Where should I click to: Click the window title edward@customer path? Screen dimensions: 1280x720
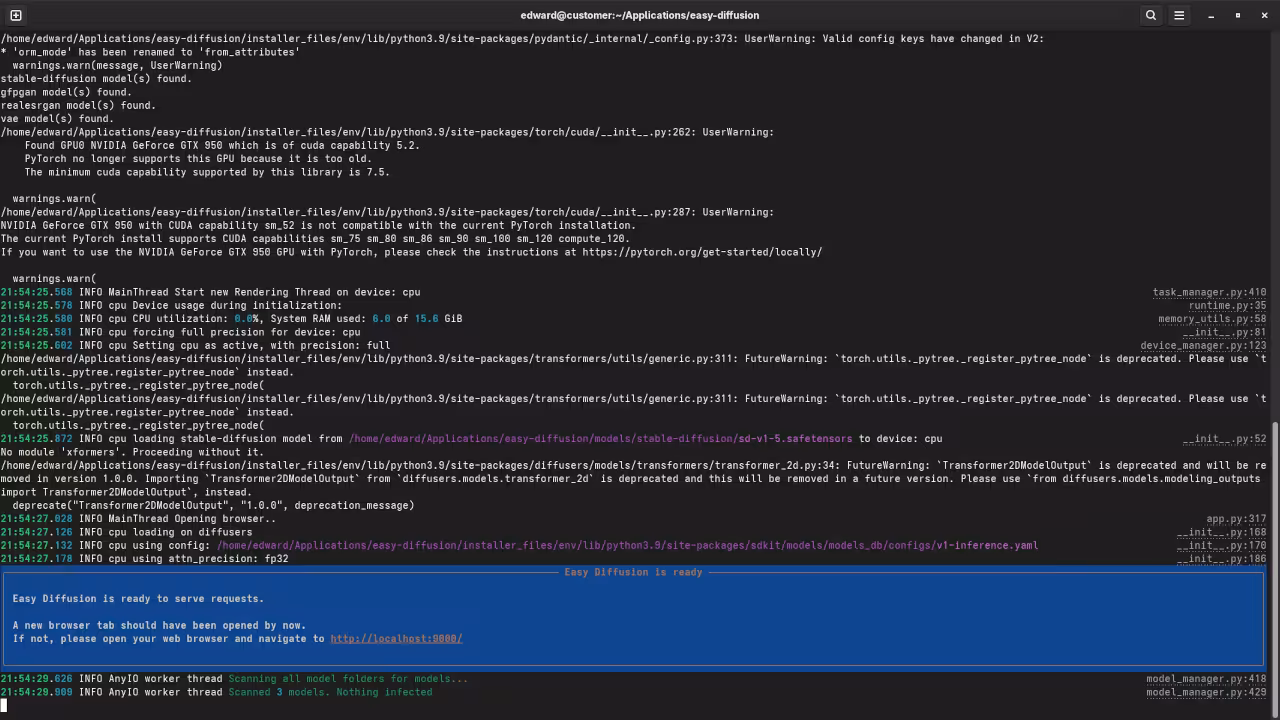point(639,15)
